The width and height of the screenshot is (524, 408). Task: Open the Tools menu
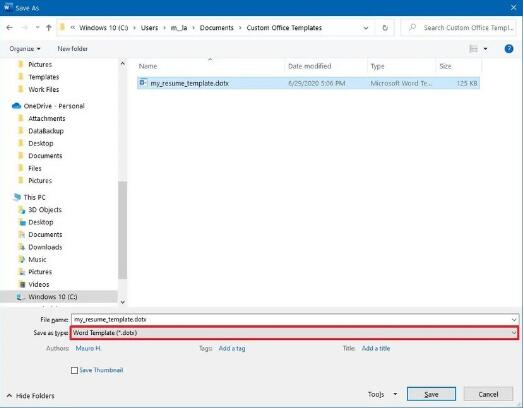[x=382, y=394]
